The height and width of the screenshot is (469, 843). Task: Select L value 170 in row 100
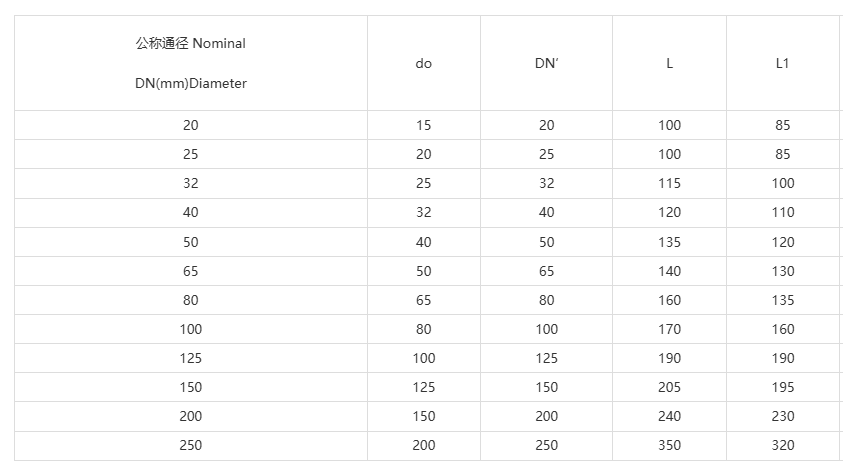669,329
